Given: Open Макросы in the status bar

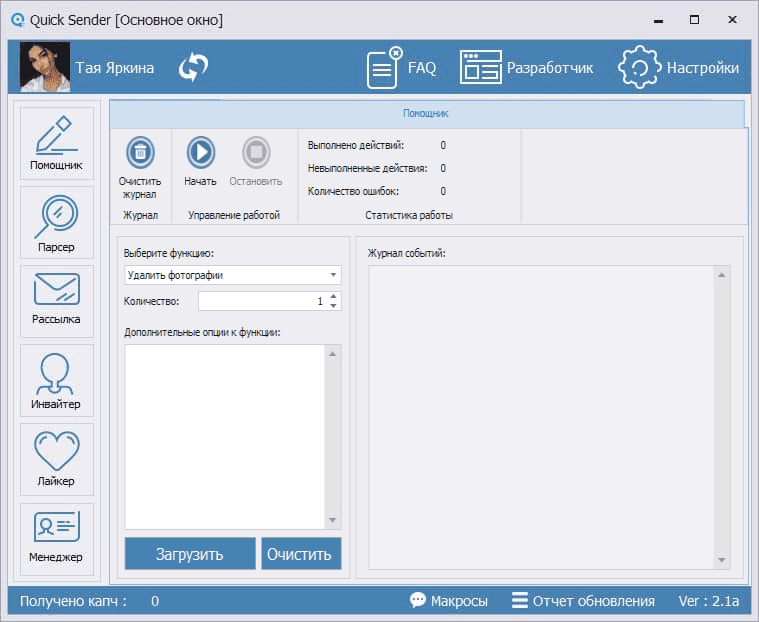Looking at the screenshot, I should click(449, 601).
